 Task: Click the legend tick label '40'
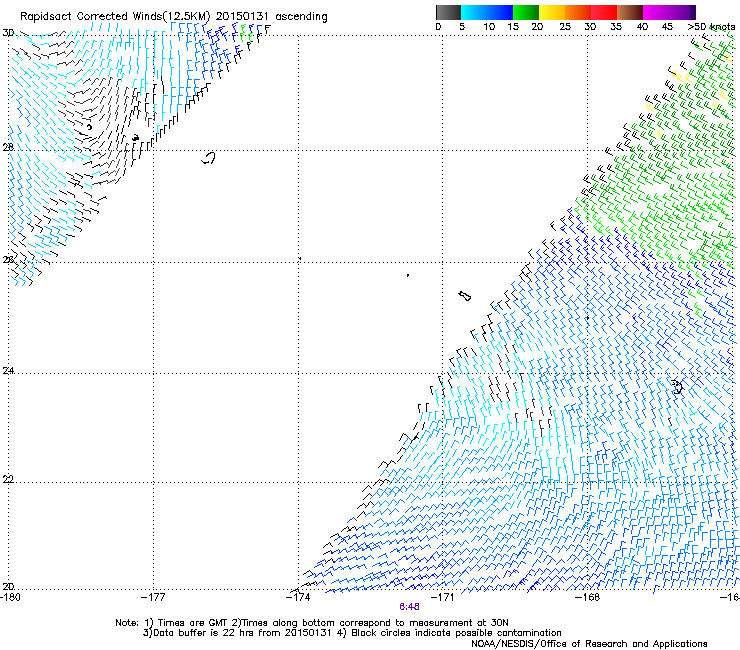coord(642,27)
